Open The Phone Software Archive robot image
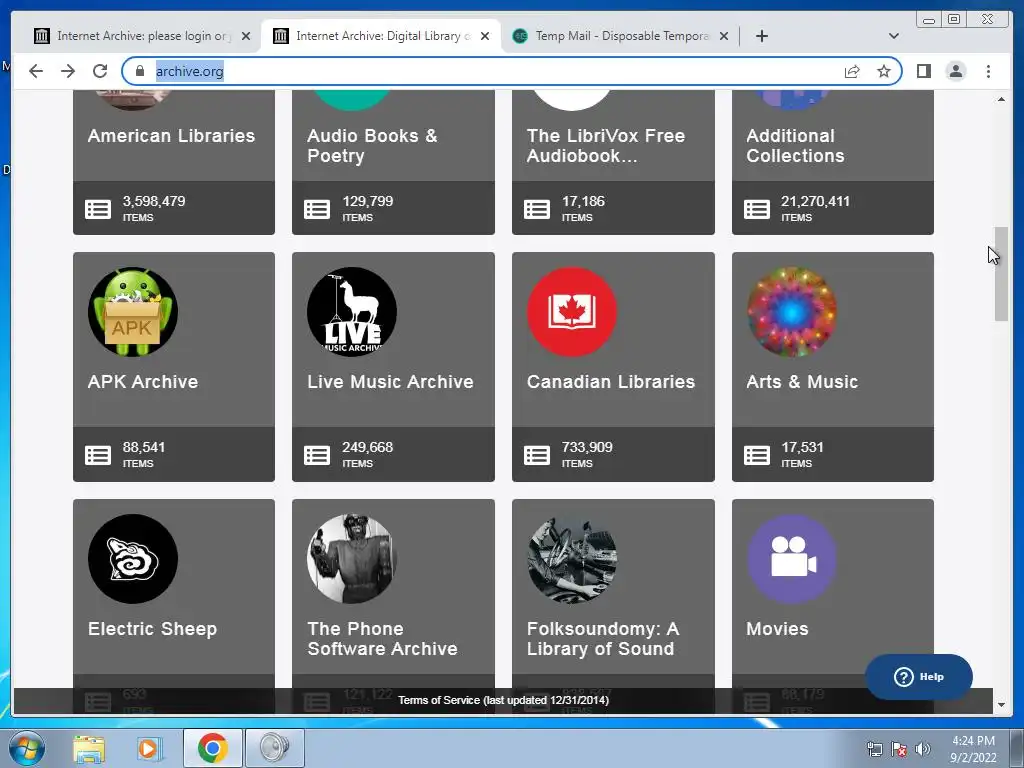Viewport: 1024px width, 768px height. point(352,558)
